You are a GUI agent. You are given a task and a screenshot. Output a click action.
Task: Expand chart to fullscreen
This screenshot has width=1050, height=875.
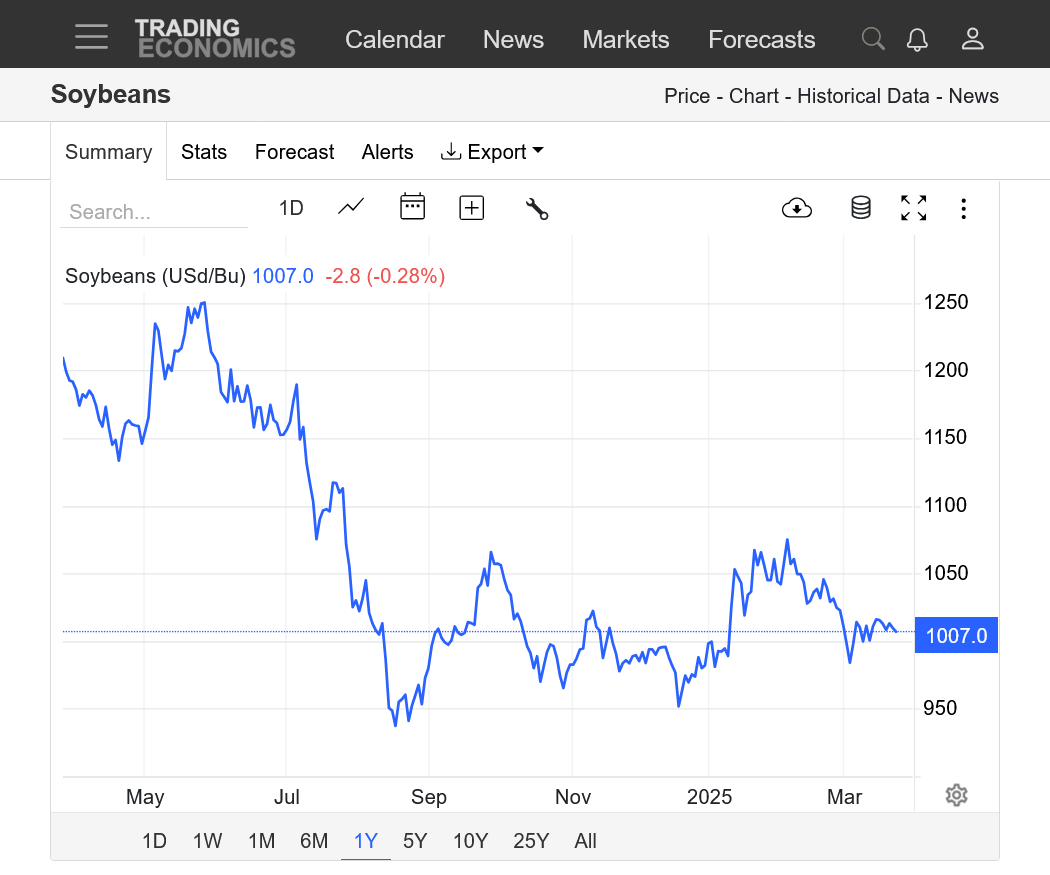tap(913, 208)
